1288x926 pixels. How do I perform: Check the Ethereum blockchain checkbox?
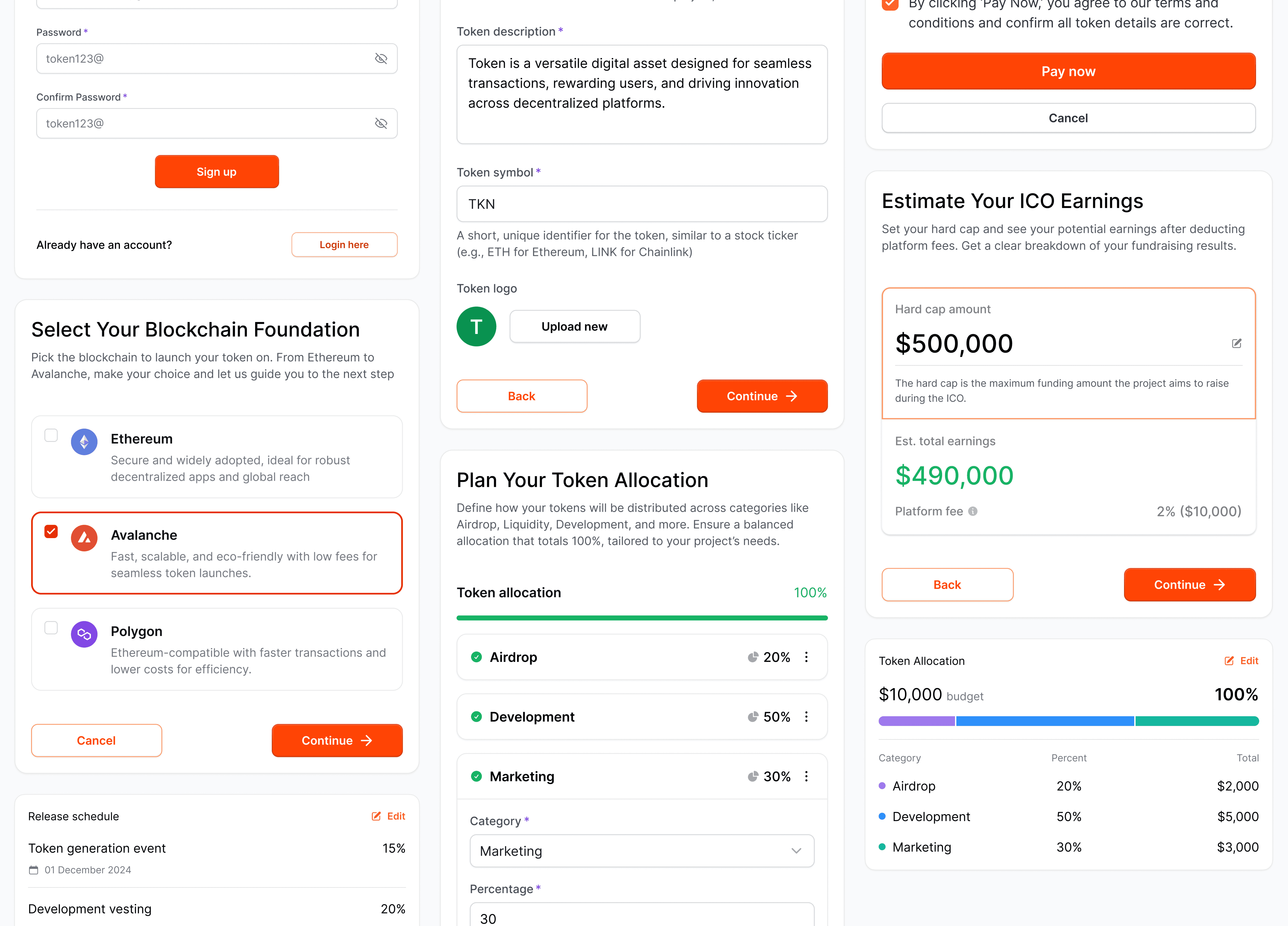(x=51, y=435)
